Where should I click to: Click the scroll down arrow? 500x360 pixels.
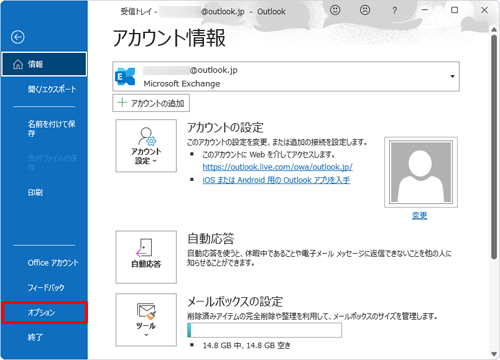click(x=494, y=354)
